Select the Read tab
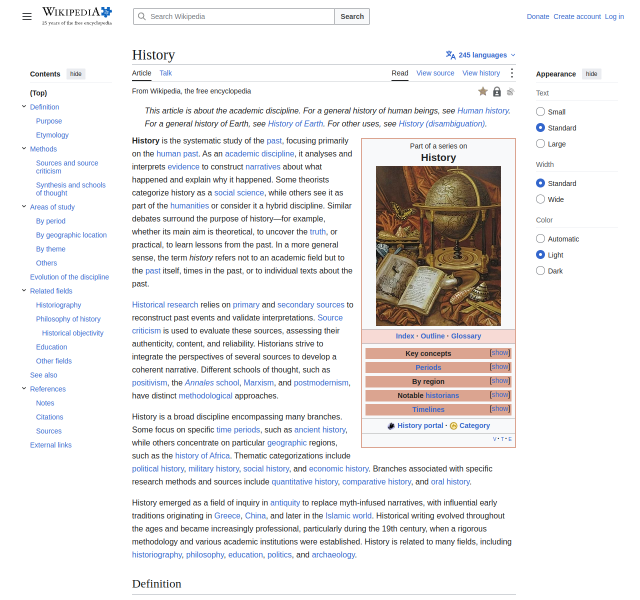This screenshot has height=600, width=640. point(400,73)
